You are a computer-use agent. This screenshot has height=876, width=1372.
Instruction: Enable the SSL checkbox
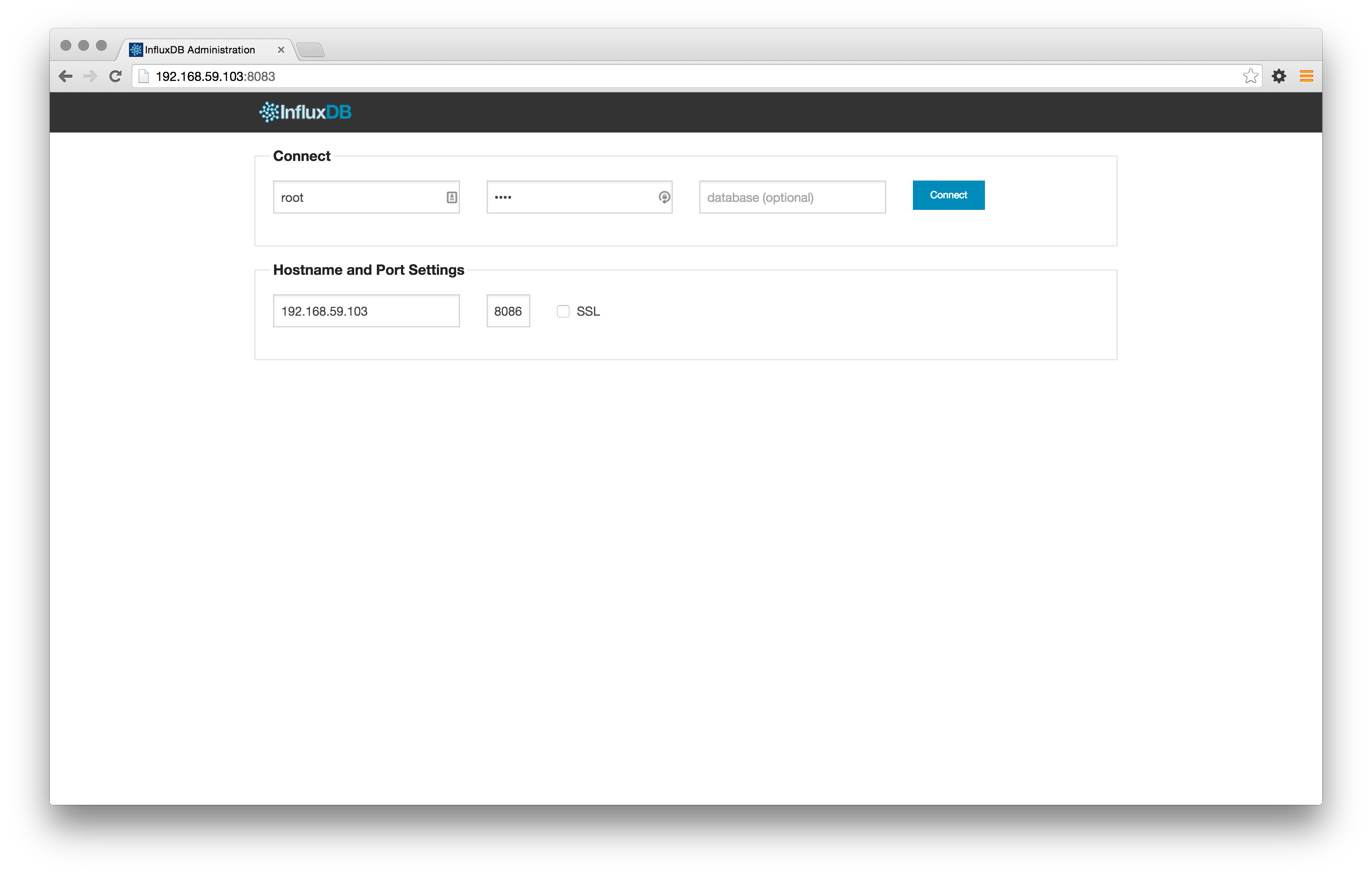click(x=563, y=311)
